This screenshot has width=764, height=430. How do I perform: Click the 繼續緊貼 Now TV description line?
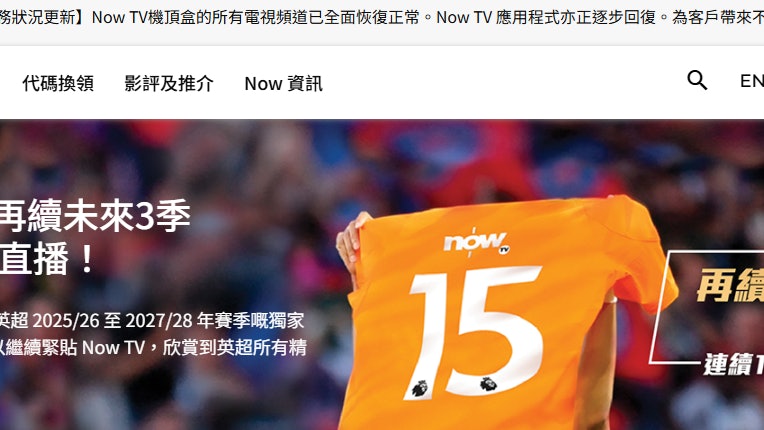tap(153, 348)
